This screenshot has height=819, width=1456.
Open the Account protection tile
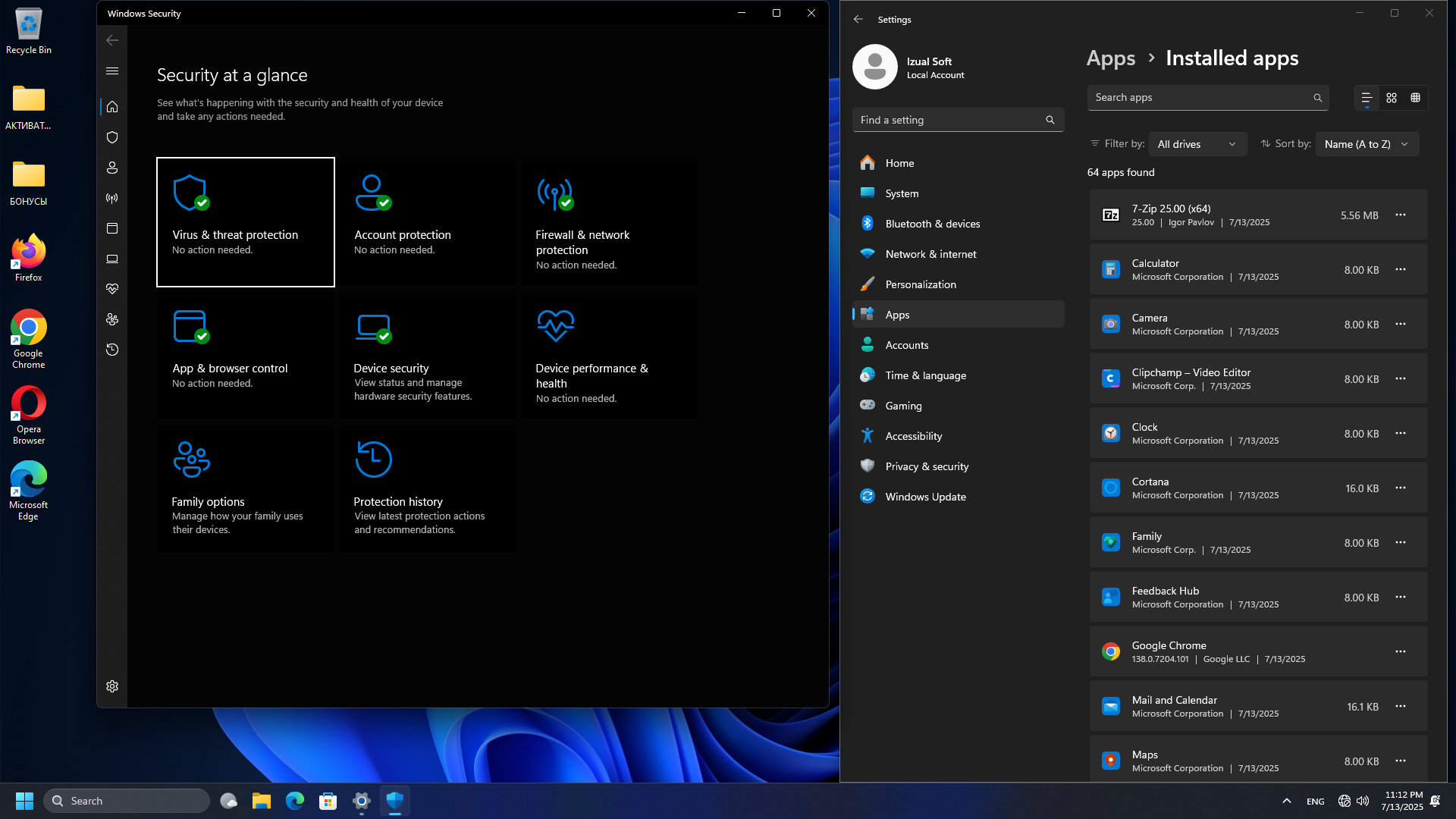click(x=428, y=222)
